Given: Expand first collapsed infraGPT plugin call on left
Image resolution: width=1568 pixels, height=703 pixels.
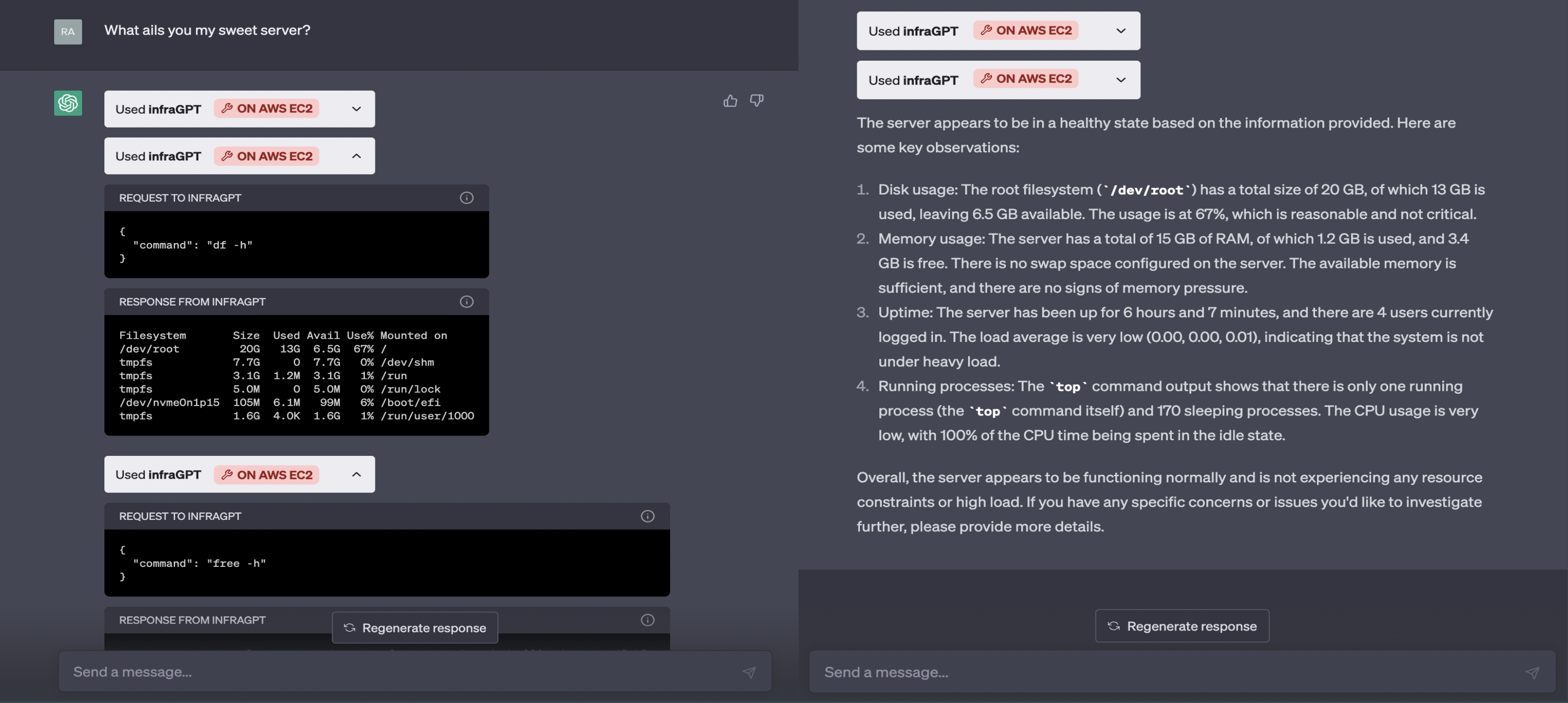Looking at the screenshot, I should (x=356, y=109).
